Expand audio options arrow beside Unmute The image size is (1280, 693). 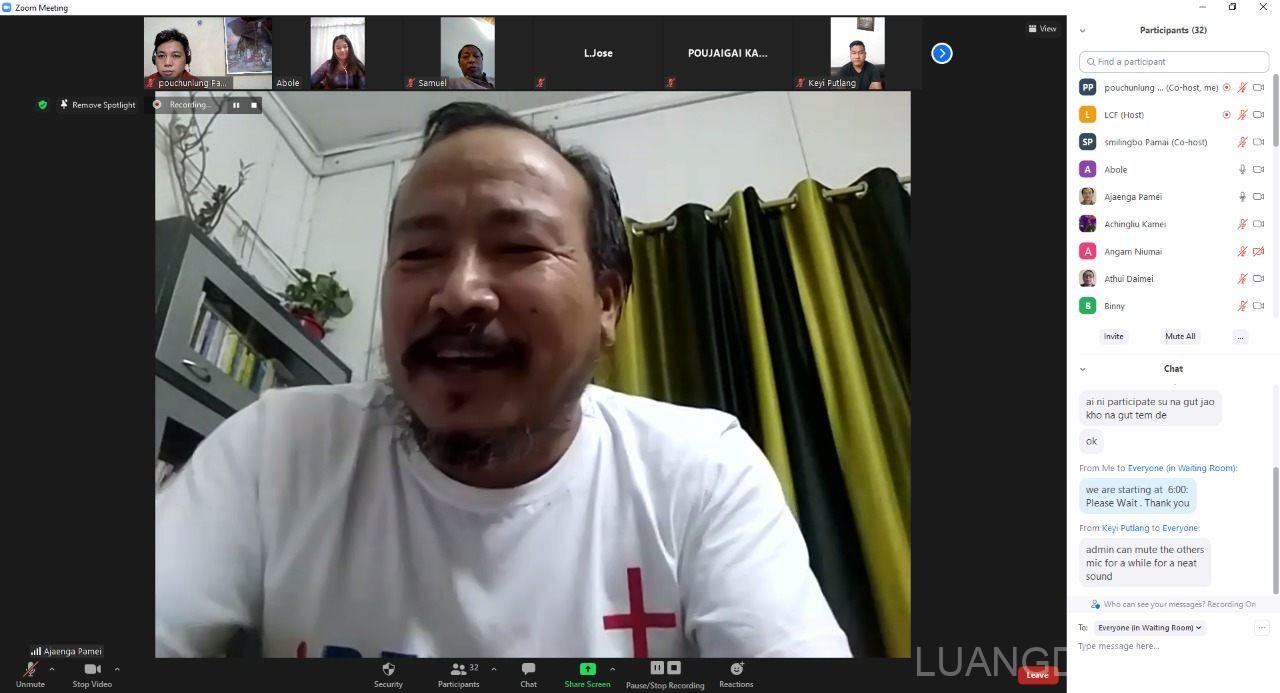52,670
